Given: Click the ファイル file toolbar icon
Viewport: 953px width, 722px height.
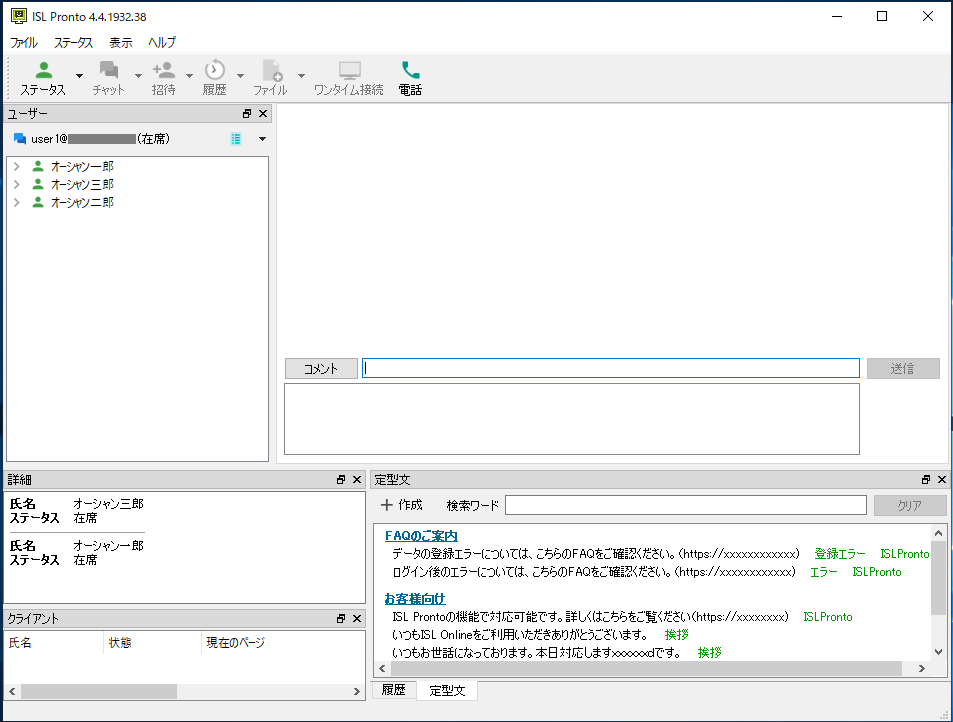Looking at the screenshot, I should pyautogui.click(x=272, y=70).
